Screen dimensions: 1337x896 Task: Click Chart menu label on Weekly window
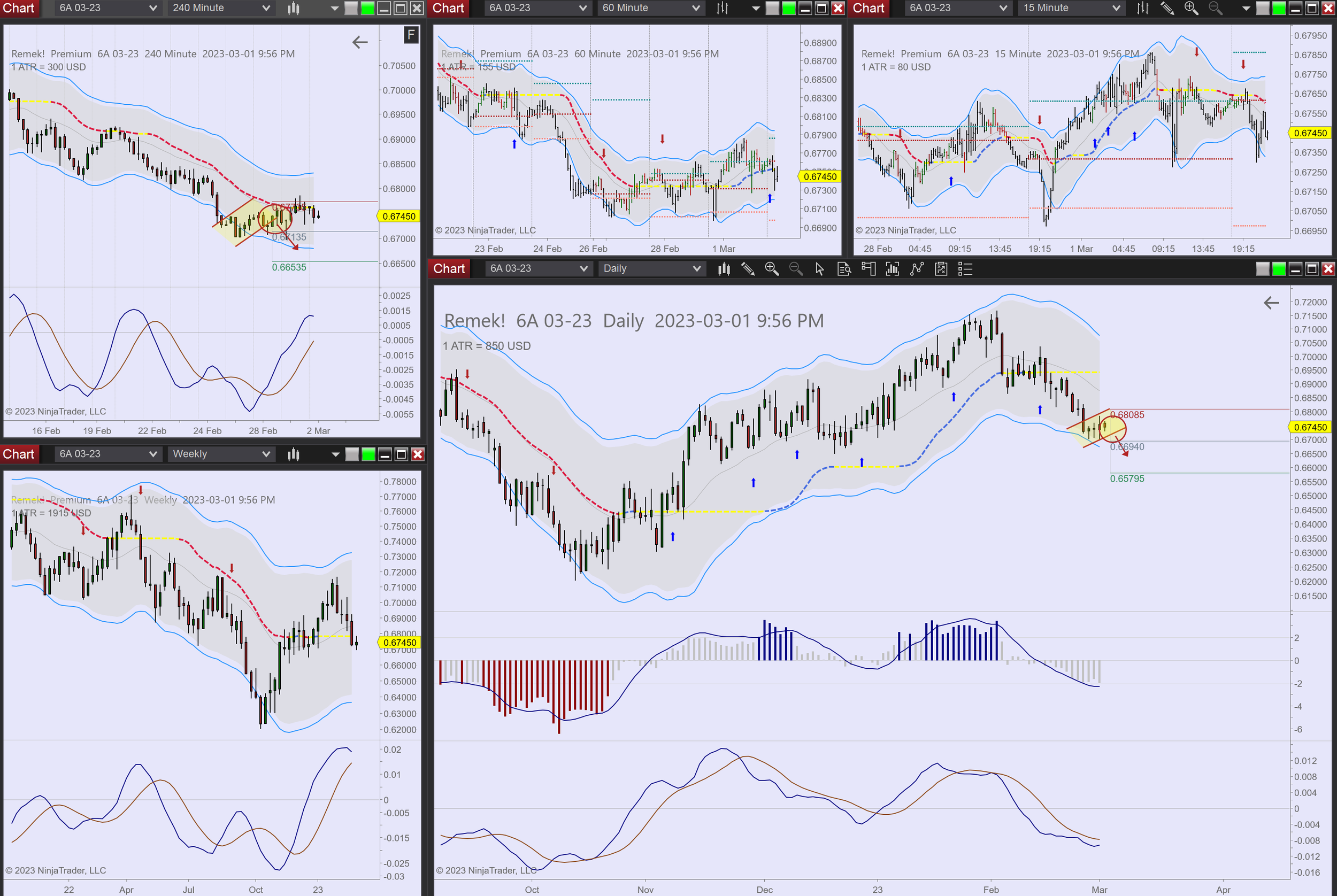[19, 454]
